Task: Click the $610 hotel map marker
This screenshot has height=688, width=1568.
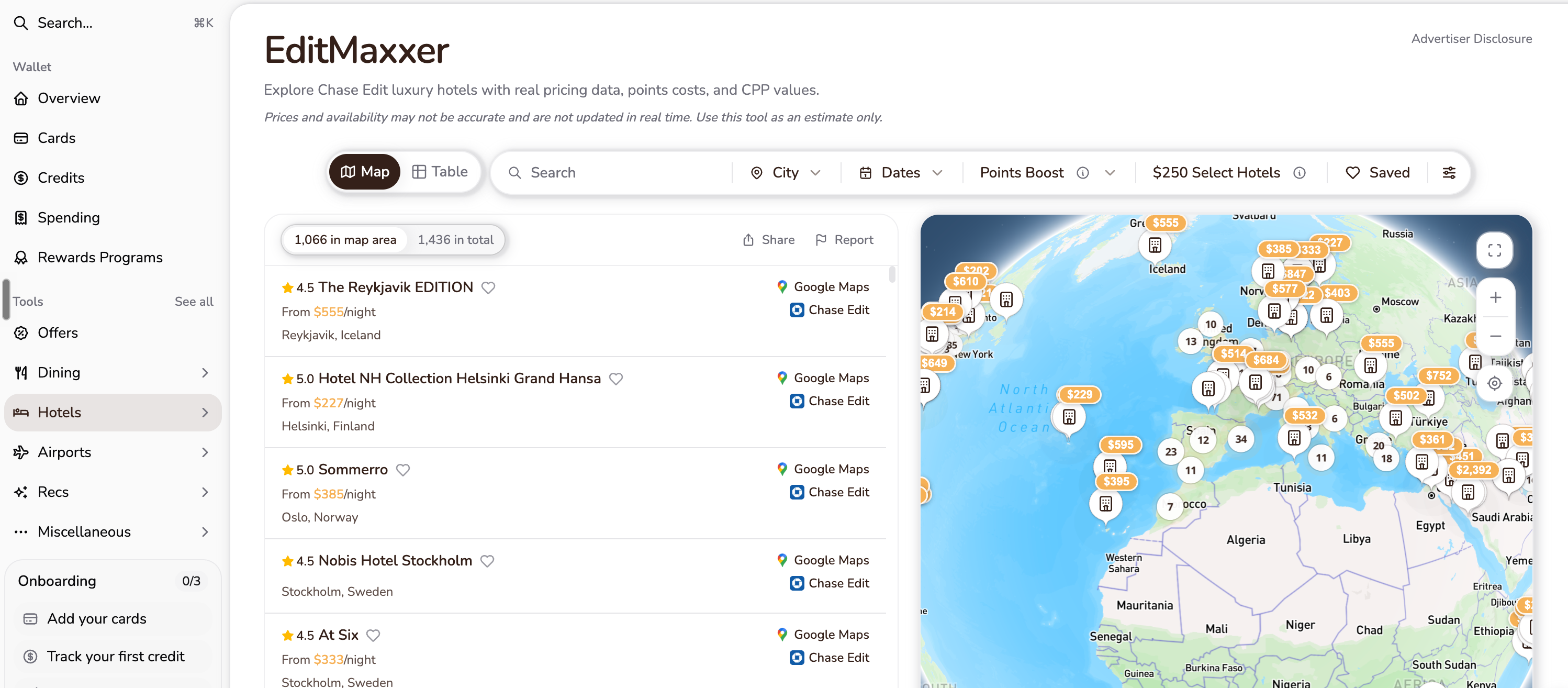Action: [965, 281]
